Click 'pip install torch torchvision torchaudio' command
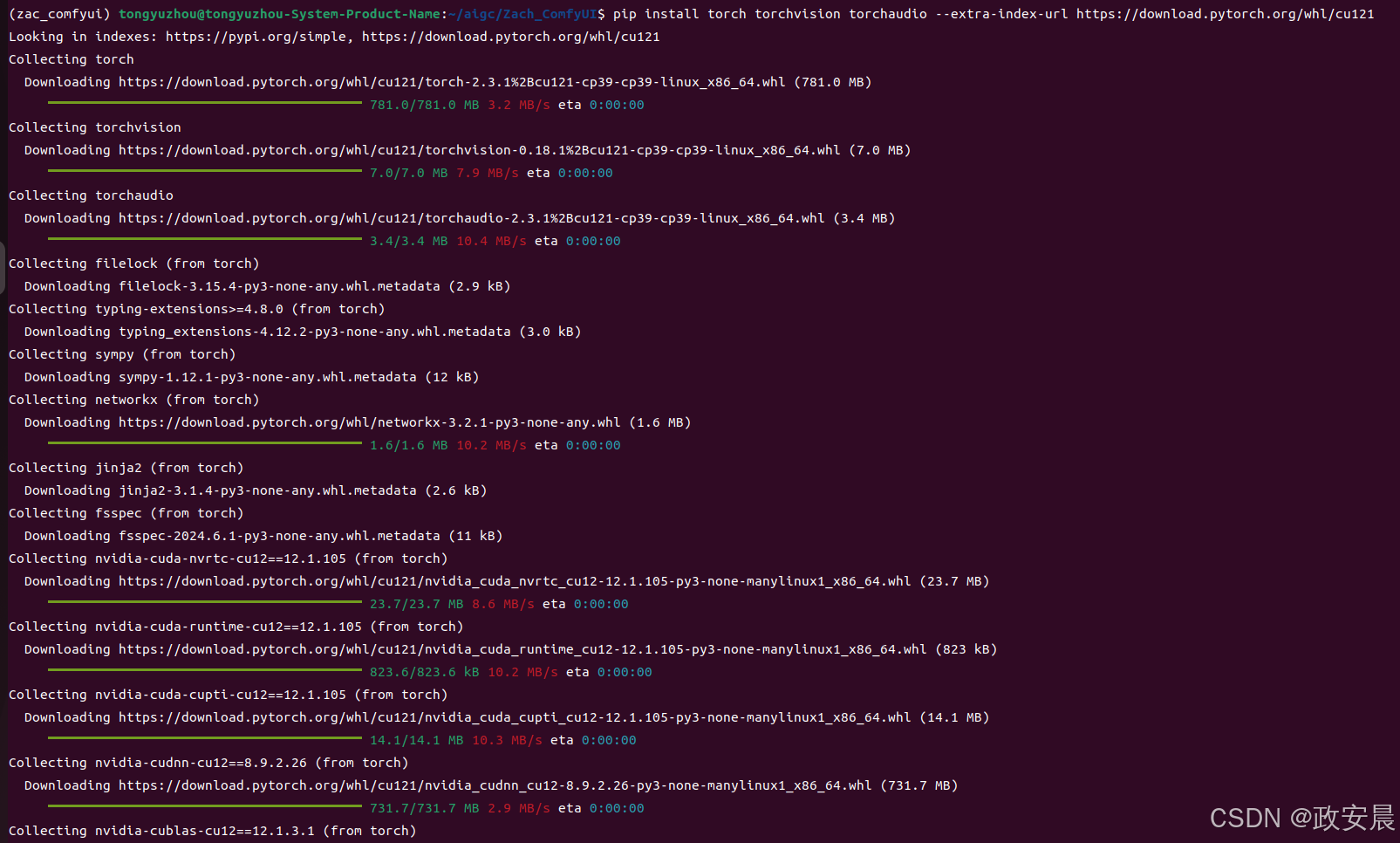The image size is (1400, 843). [770, 14]
